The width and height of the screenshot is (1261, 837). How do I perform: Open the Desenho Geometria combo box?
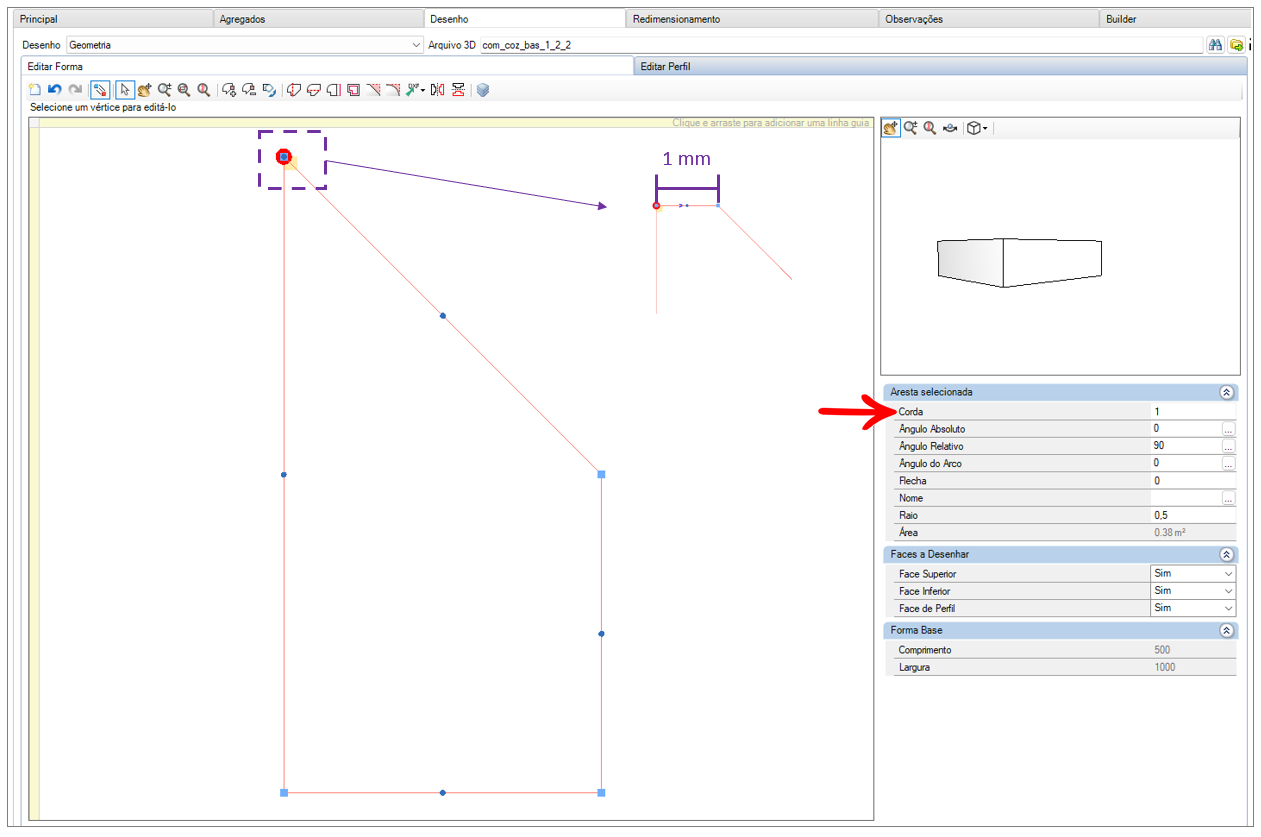245,45
